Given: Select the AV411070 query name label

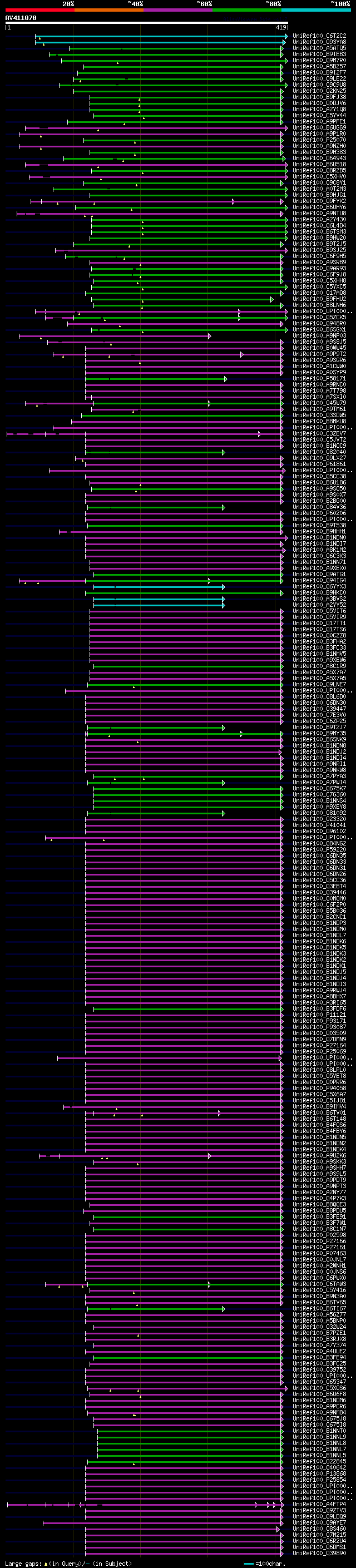Looking at the screenshot, I should (x=21, y=18).
